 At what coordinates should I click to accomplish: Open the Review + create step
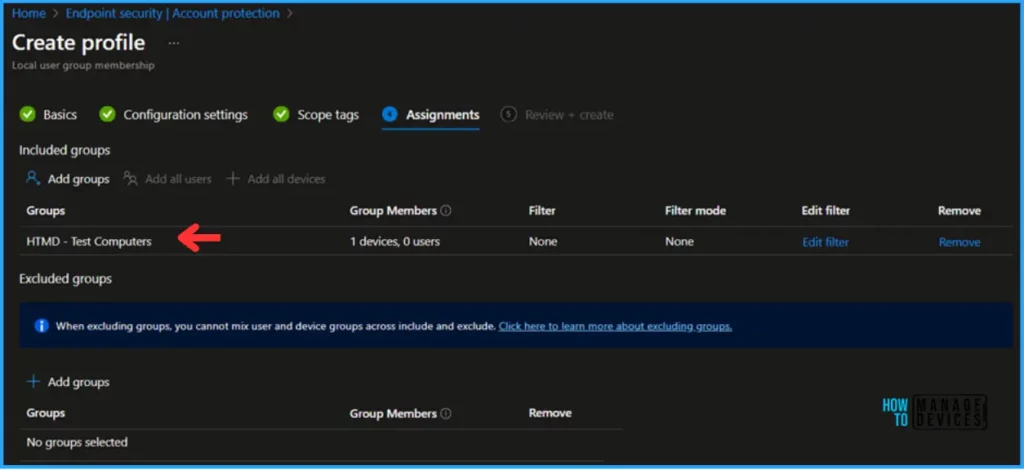(x=569, y=115)
